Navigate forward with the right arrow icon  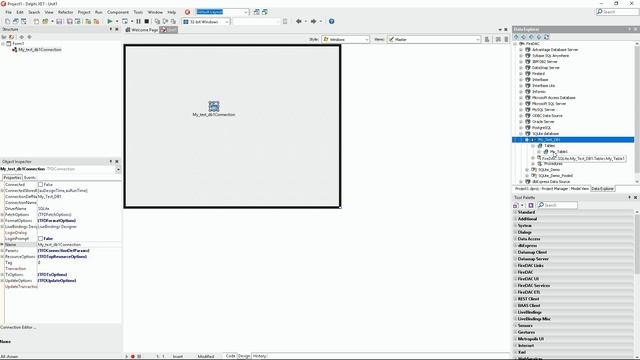click(x=313, y=21)
